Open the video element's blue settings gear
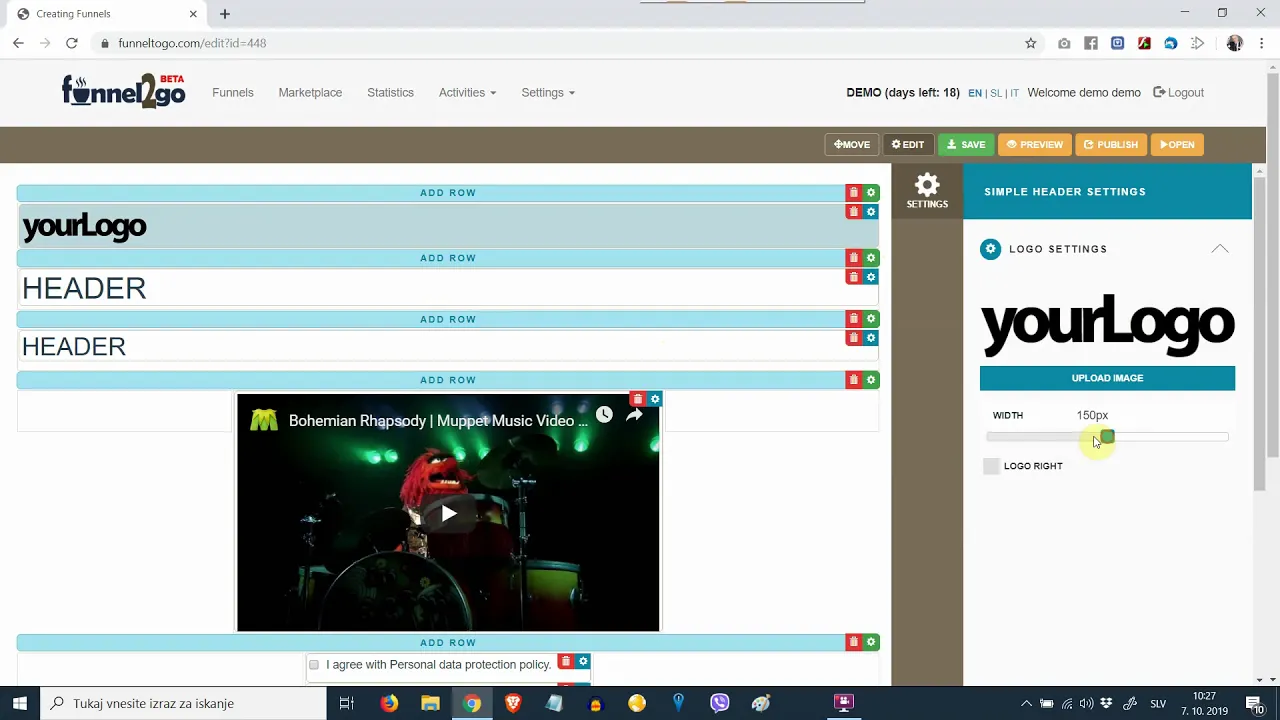1280x720 pixels. (655, 399)
